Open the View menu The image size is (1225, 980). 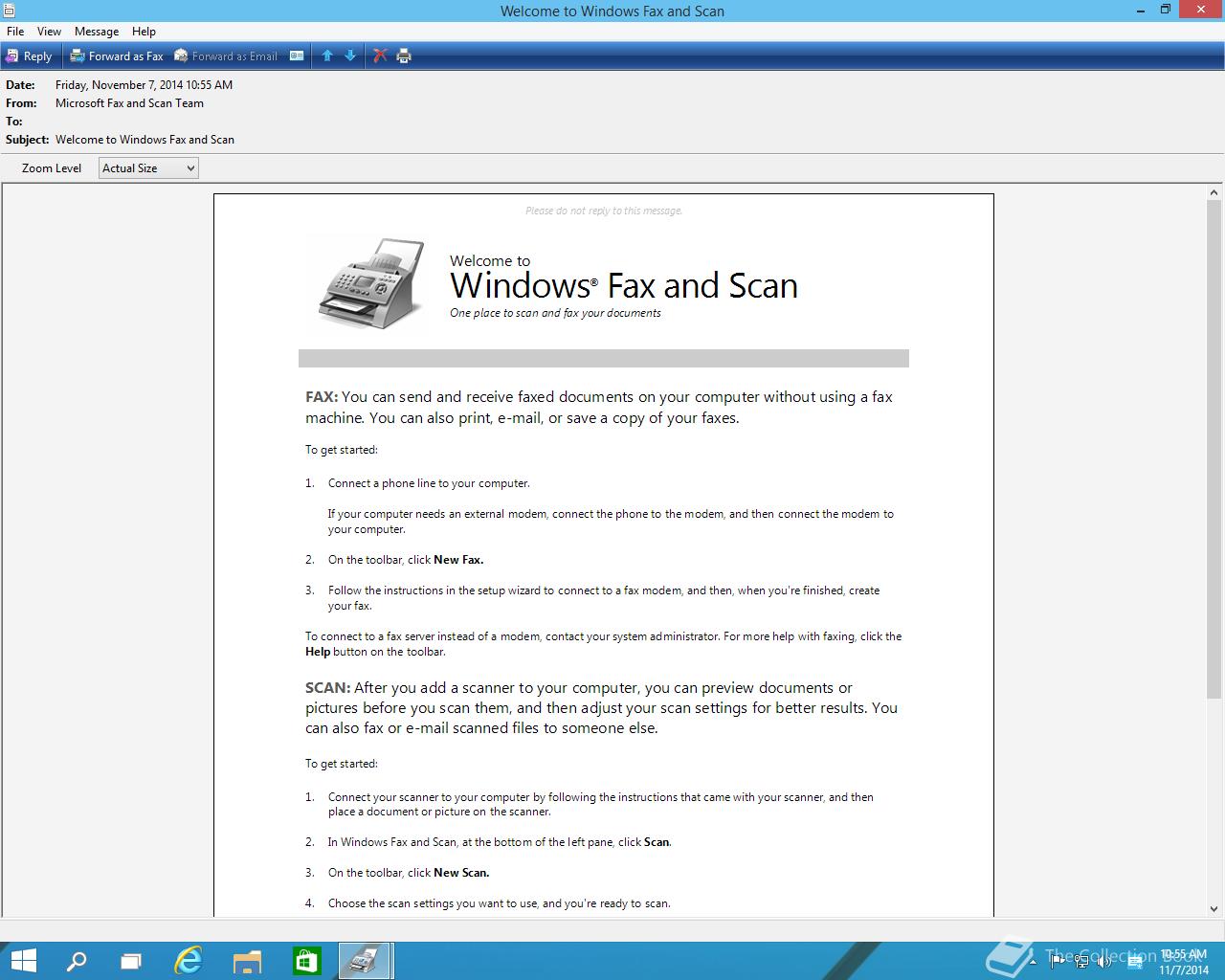click(x=49, y=32)
